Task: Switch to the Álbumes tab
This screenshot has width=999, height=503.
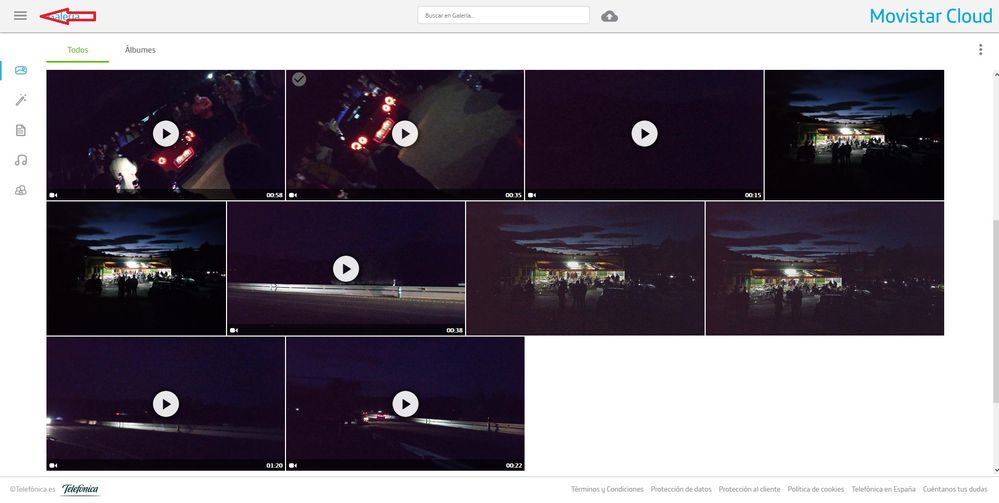Action: click(x=140, y=50)
